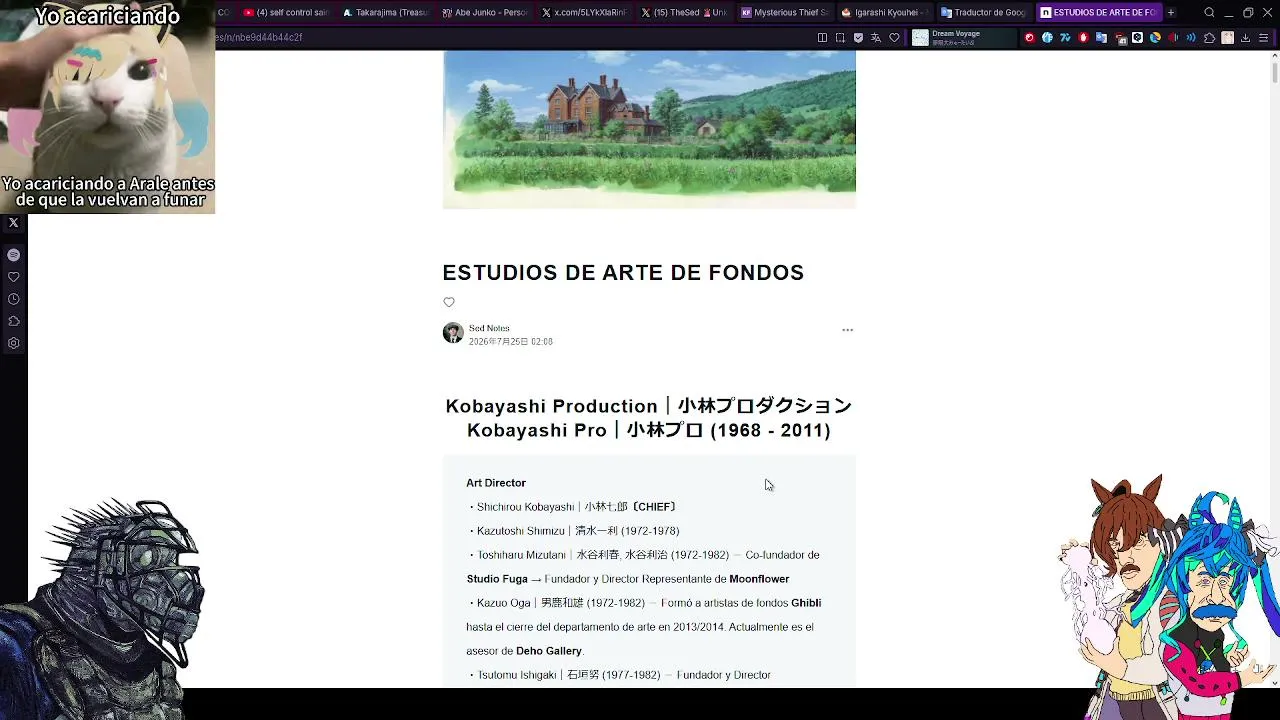Switch to the Igarashi Kyouhei tab
This screenshot has width=1280, height=720.
(884, 13)
